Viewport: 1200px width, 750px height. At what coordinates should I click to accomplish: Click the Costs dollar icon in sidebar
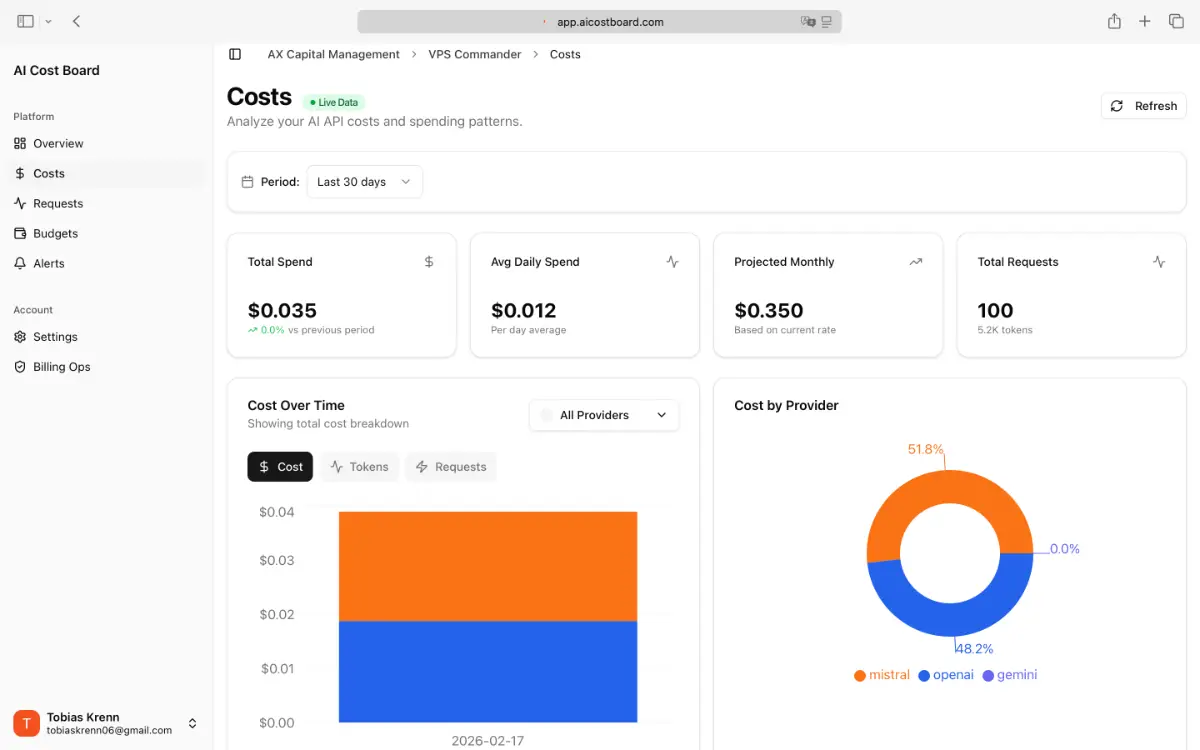coord(20,173)
